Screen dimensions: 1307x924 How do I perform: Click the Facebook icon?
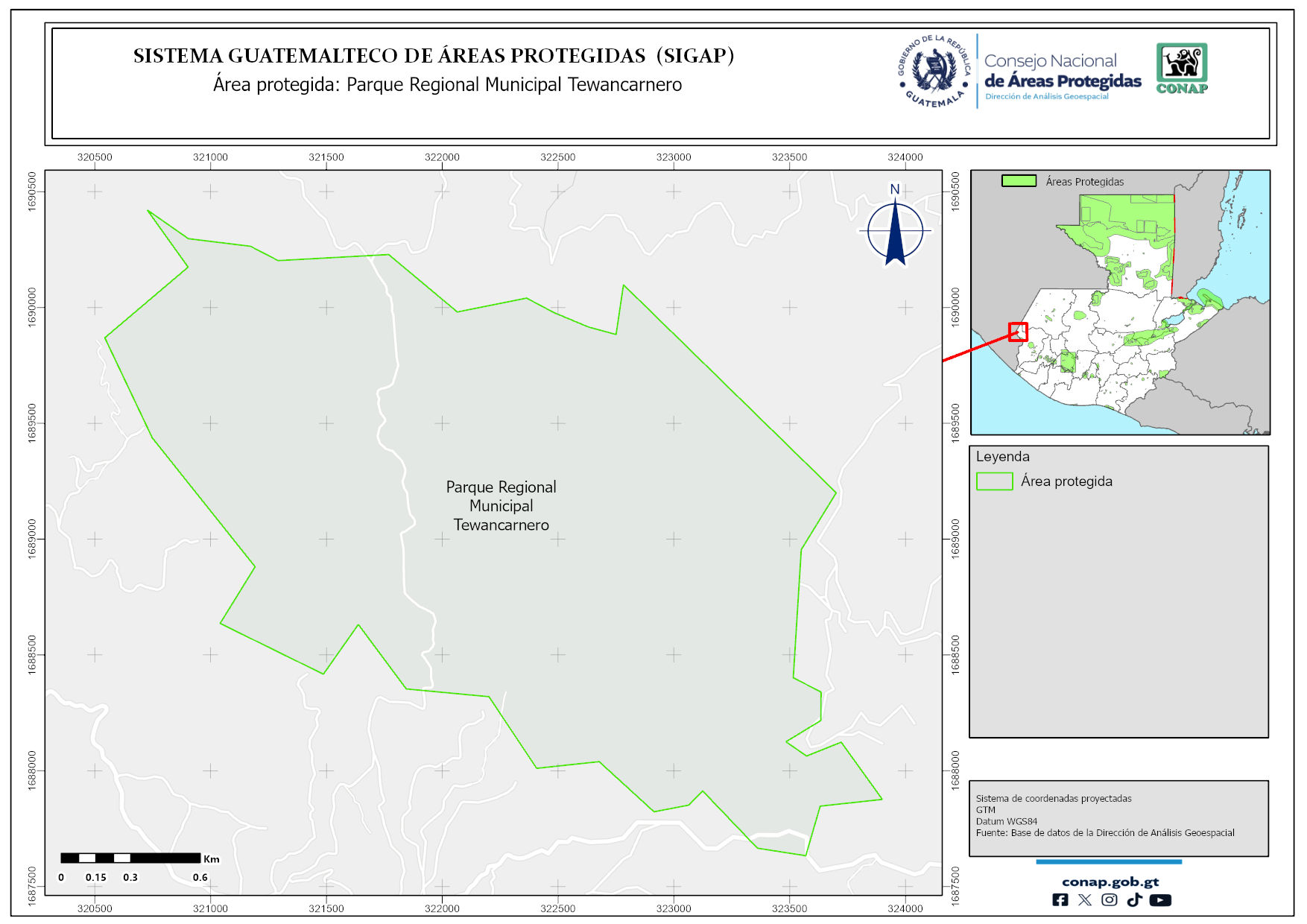coord(1060,899)
